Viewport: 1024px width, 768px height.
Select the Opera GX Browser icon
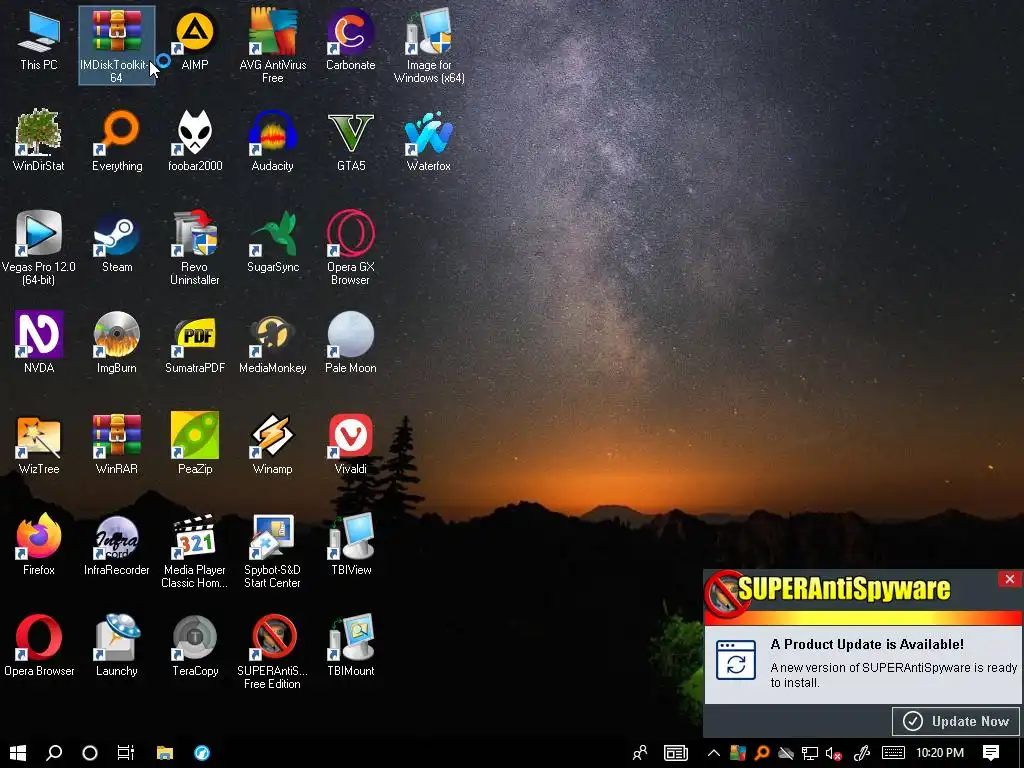pos(351,248)
